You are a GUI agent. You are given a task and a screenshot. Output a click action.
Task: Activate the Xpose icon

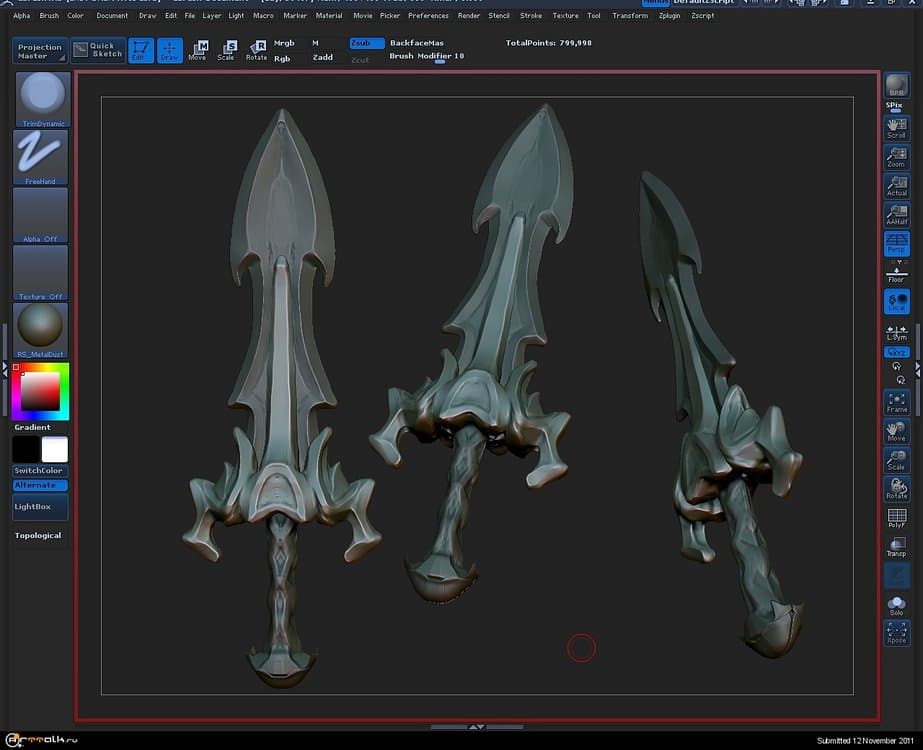896,632
